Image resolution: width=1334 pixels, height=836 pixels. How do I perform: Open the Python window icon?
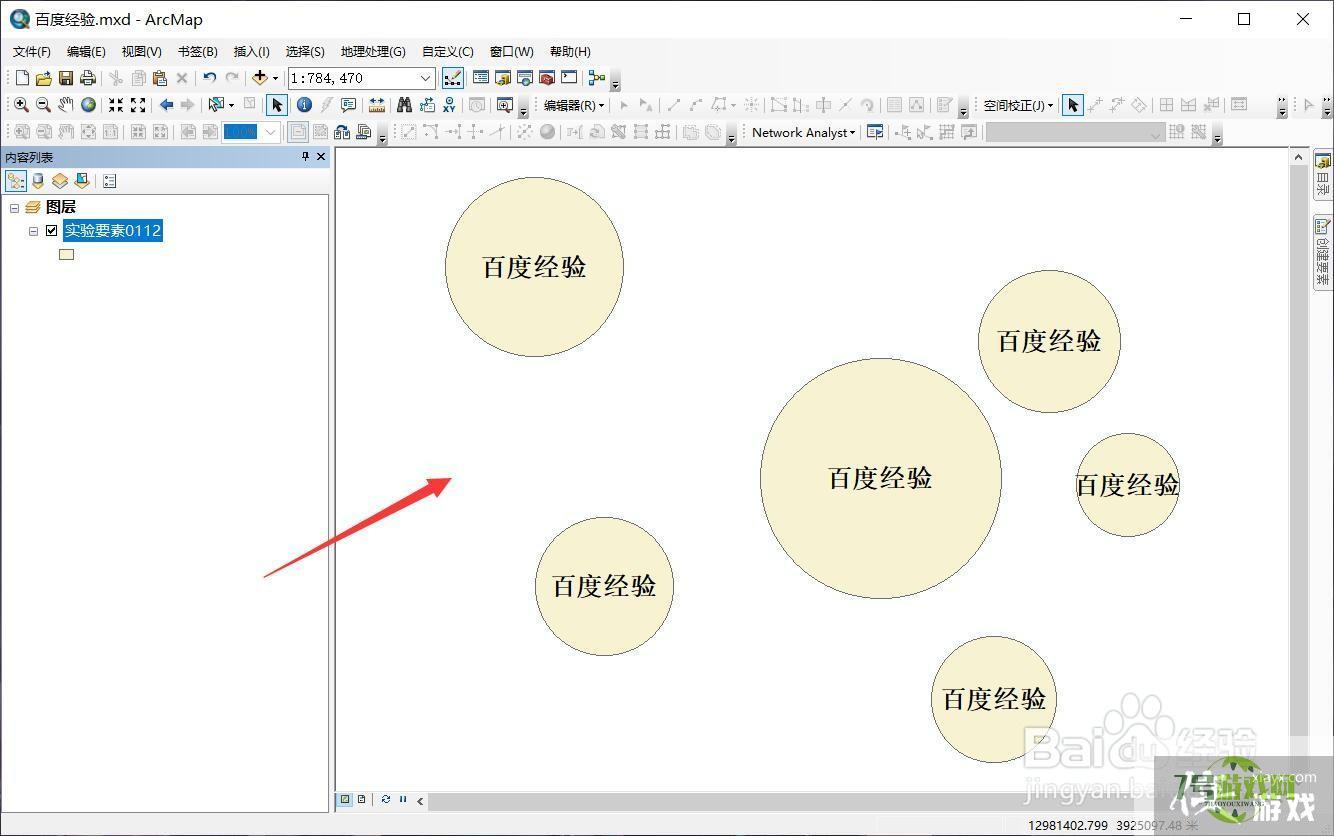point(569,78)
